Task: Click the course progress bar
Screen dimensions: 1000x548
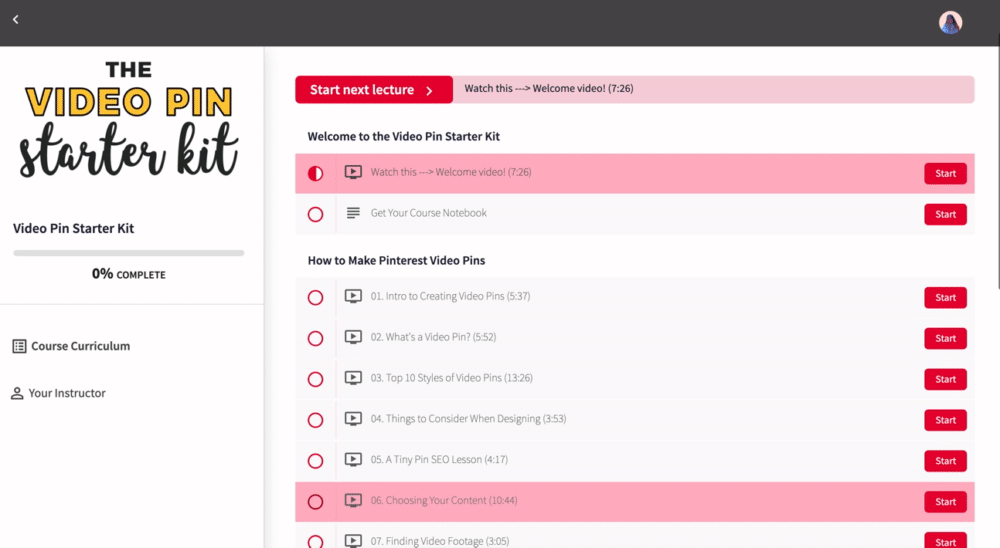Action: (129, 253)
